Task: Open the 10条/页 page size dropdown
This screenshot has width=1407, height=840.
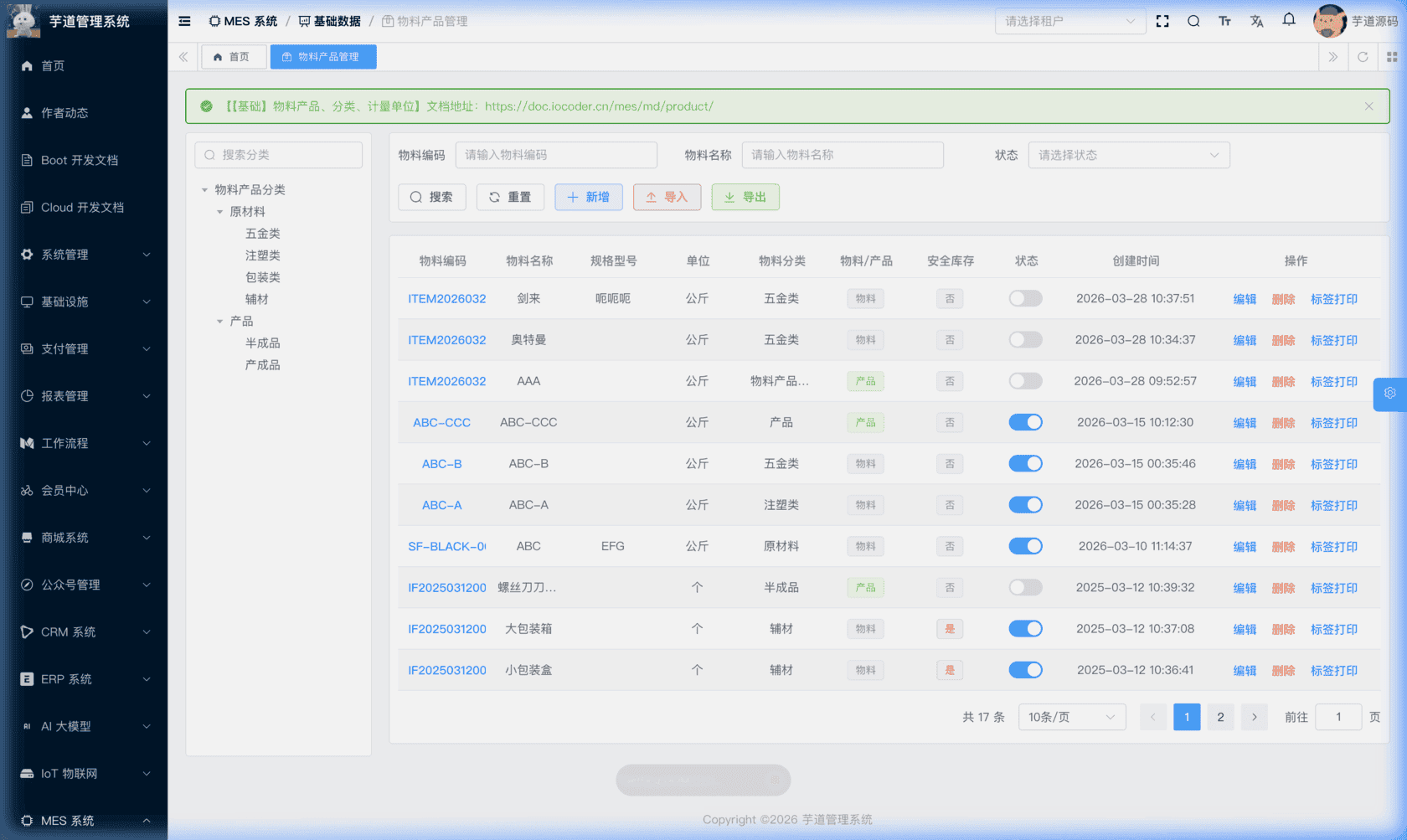Action: tap(1072, 717)
